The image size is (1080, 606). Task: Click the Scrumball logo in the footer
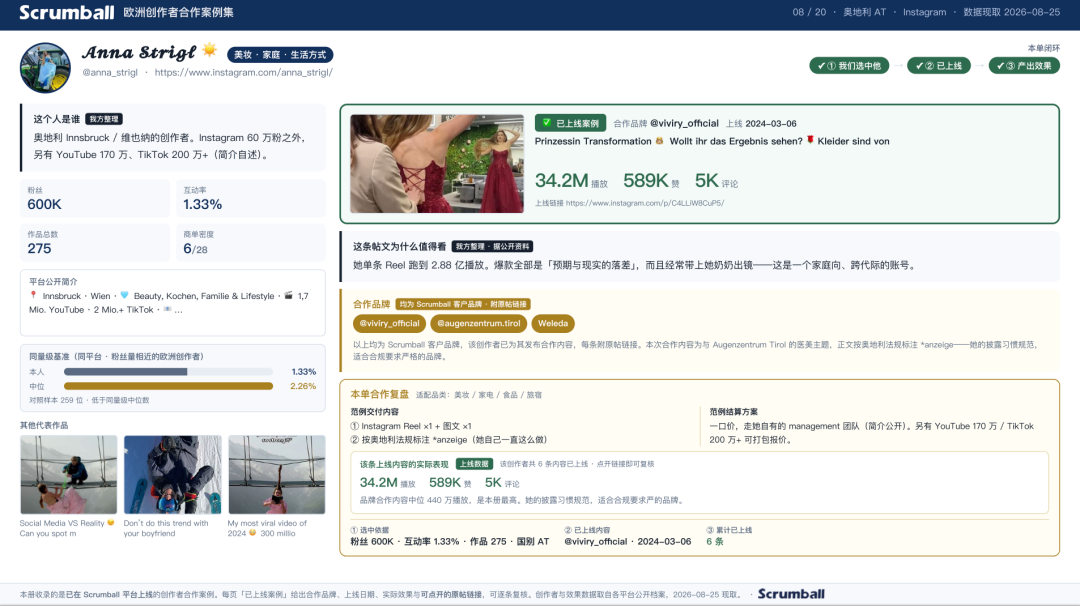pos(791,594)
